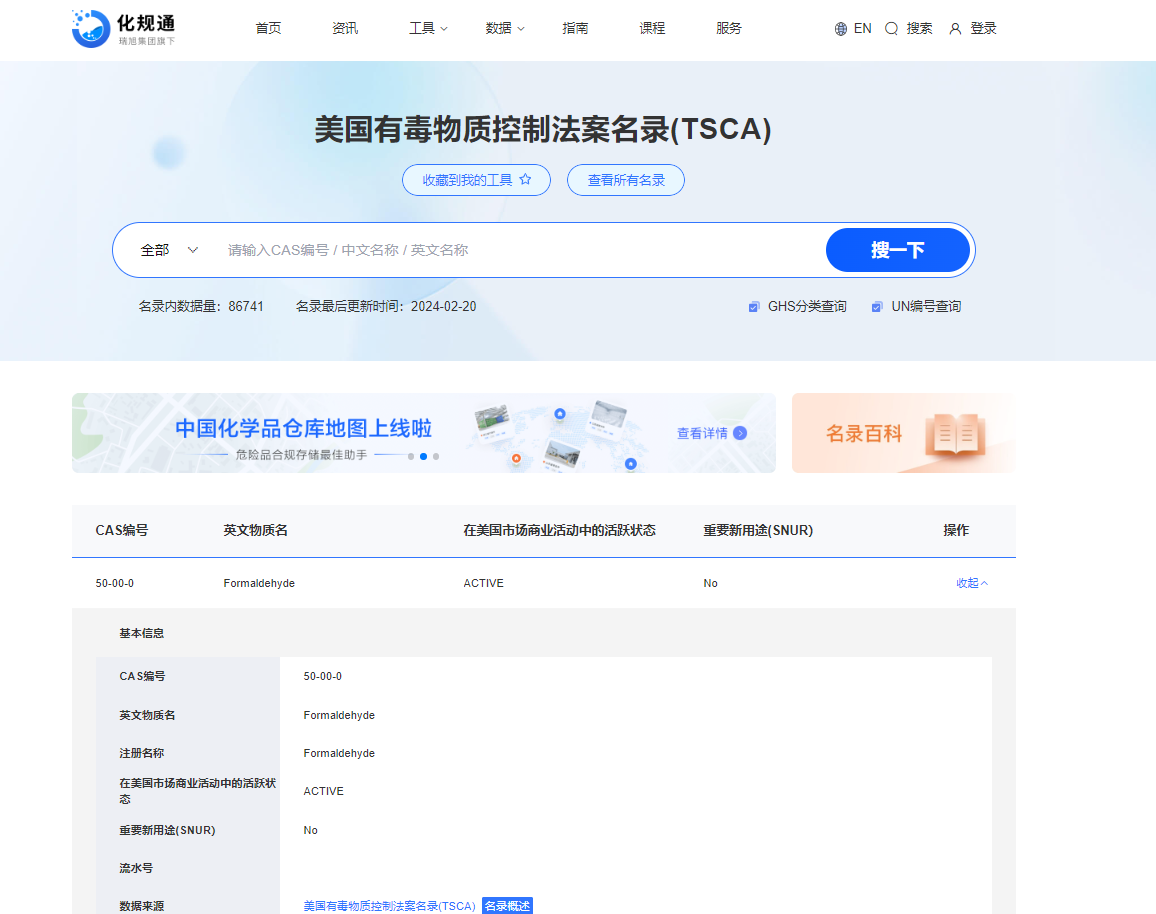Select 首页 in the navigation menu
Image resolution: width=1156 pixels, height=914 pixels.
pos(267,28)
